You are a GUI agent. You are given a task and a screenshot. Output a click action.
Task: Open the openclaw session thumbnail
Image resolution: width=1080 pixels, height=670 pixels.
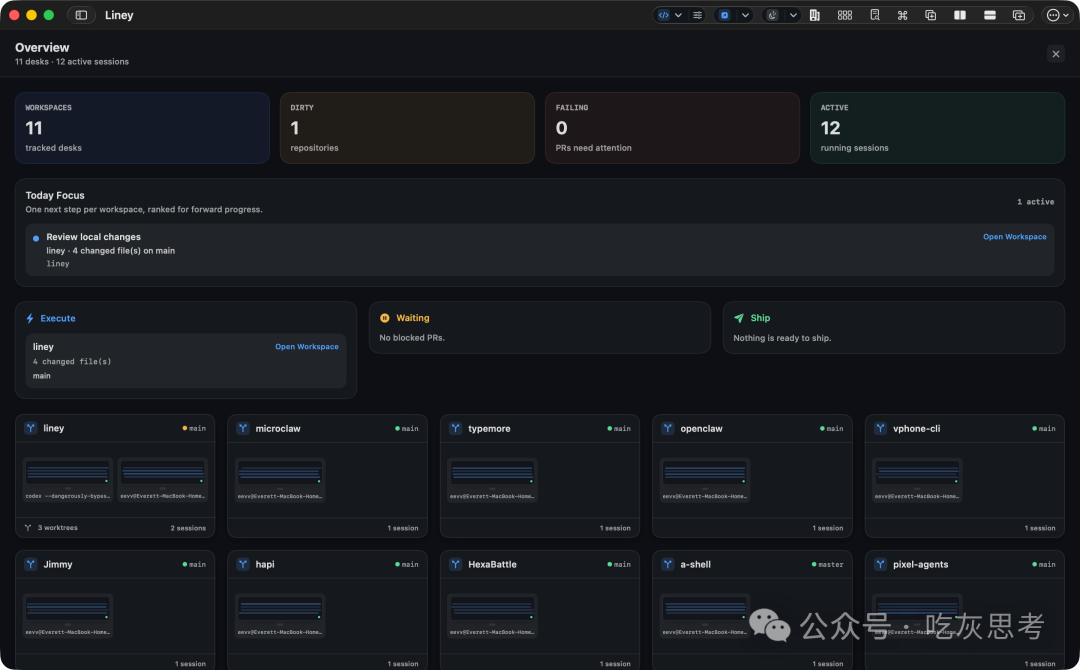click(x=705, y=480)
